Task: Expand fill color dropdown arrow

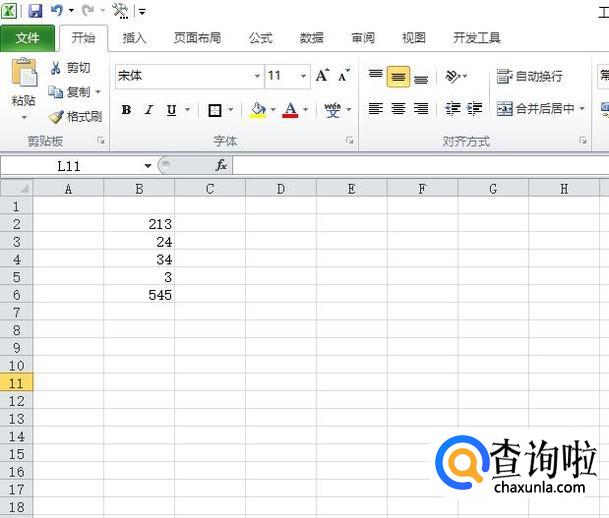Action: (273, 110)
